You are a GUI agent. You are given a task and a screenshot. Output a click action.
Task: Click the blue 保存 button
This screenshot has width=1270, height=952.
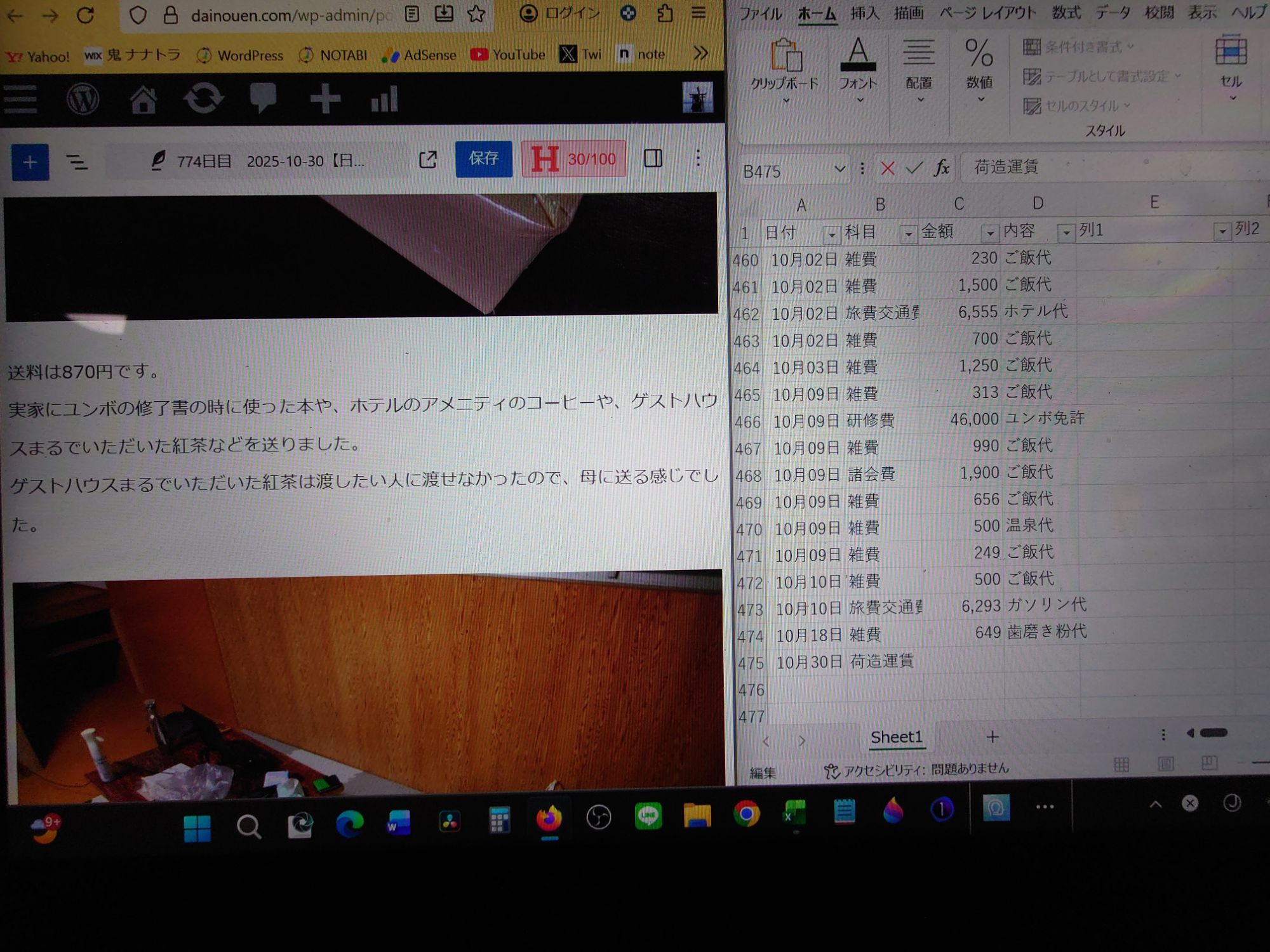coord(483,159)
